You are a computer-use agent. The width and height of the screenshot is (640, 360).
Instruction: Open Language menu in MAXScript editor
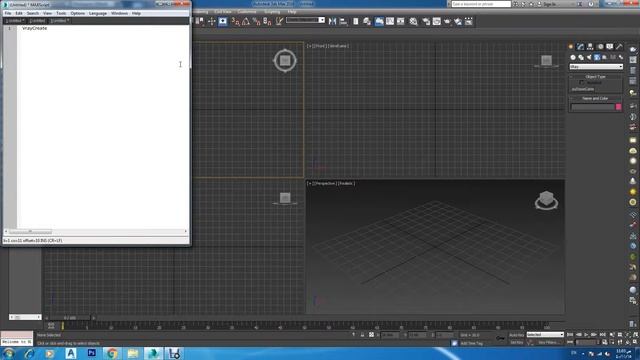pos(98,13)
